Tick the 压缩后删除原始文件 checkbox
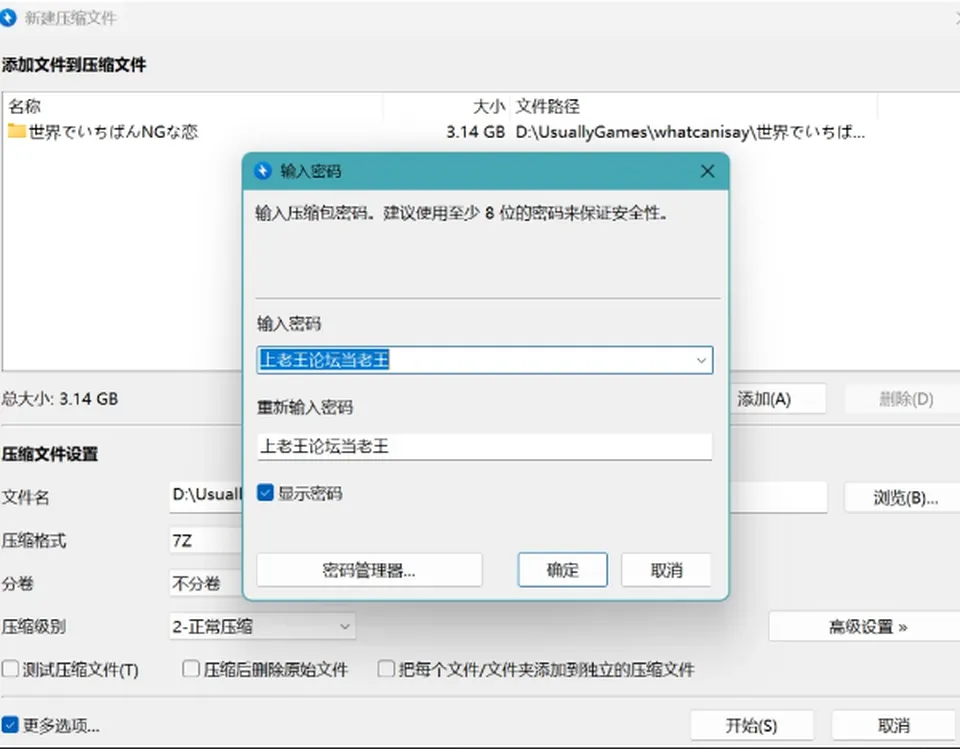The height and width of the screenshot is (749, 960). [x=191, y=669]
